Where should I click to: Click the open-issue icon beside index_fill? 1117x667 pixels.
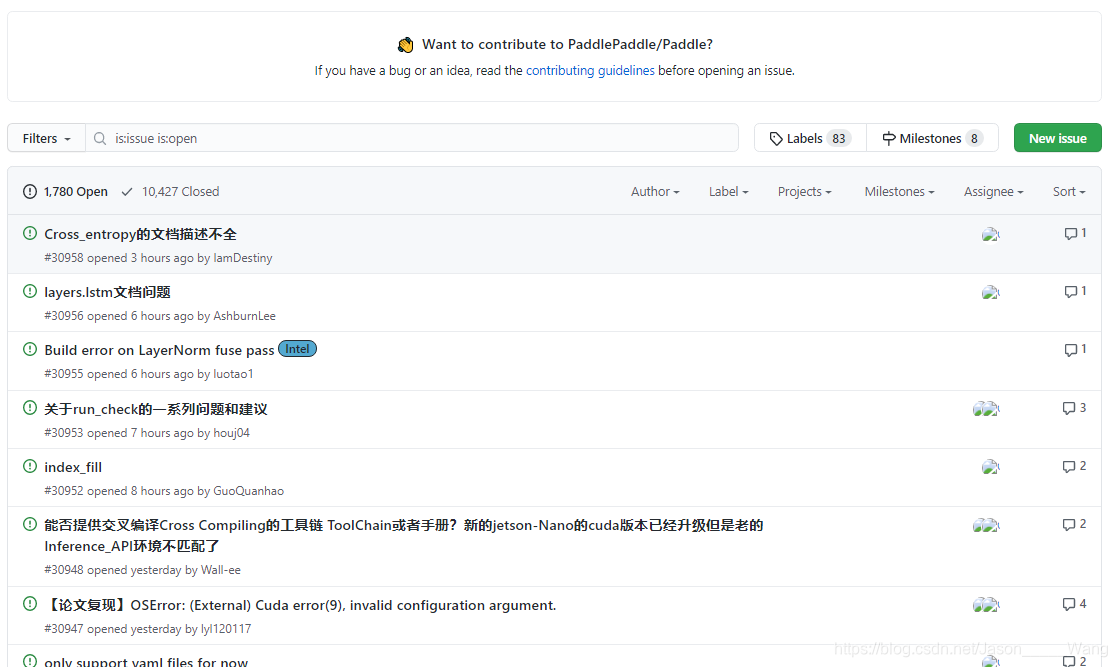click(x=30, y=466)
